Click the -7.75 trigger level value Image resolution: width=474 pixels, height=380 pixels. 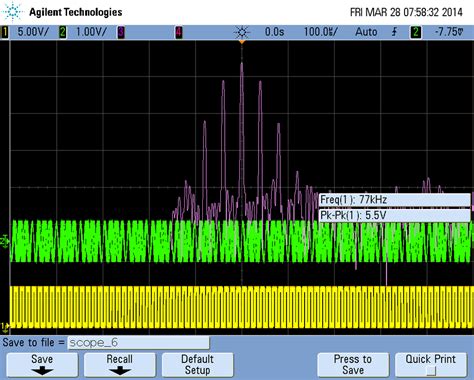[449, 32]
